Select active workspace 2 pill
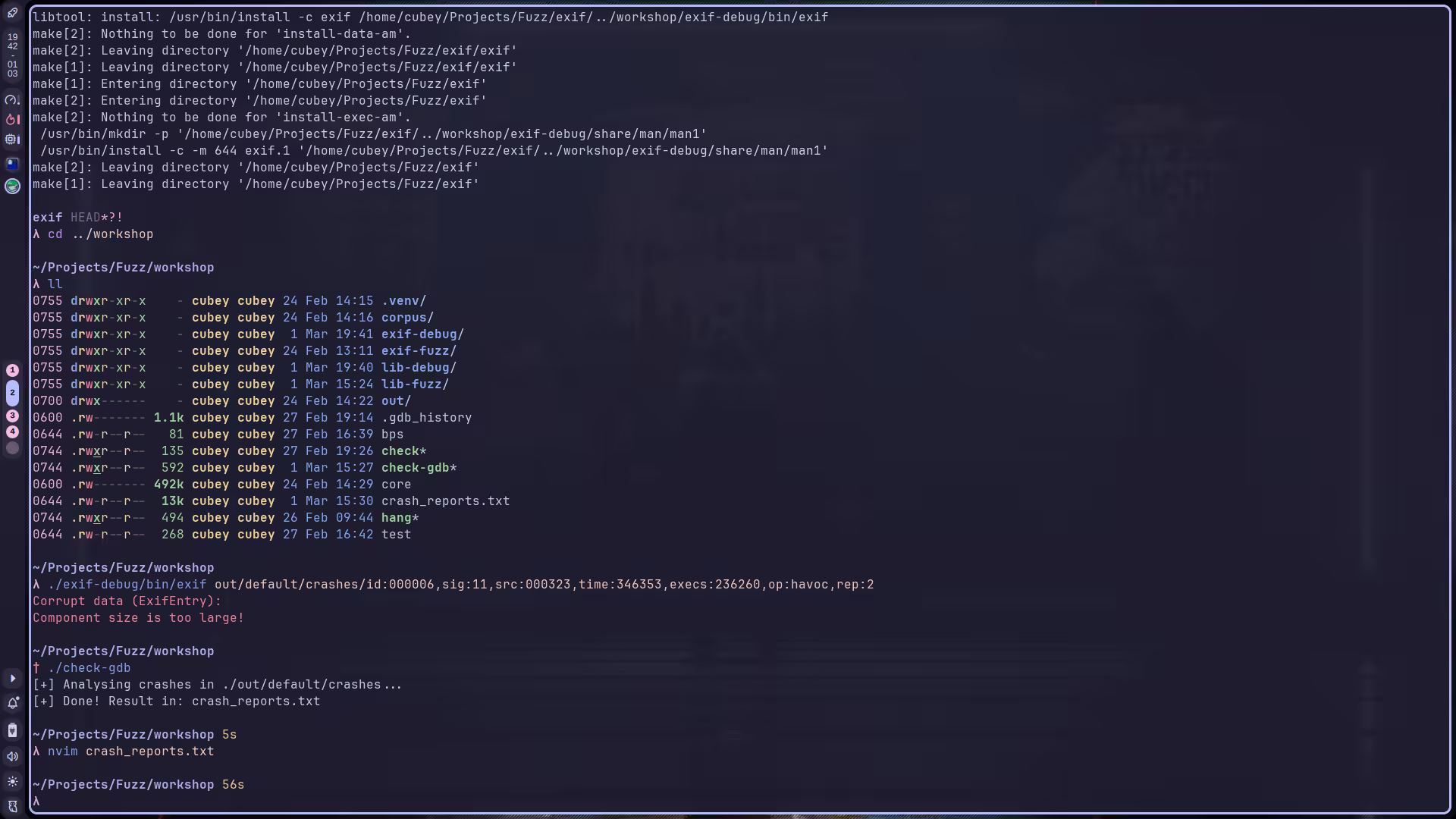The image size is (1456, 819). 12,393
